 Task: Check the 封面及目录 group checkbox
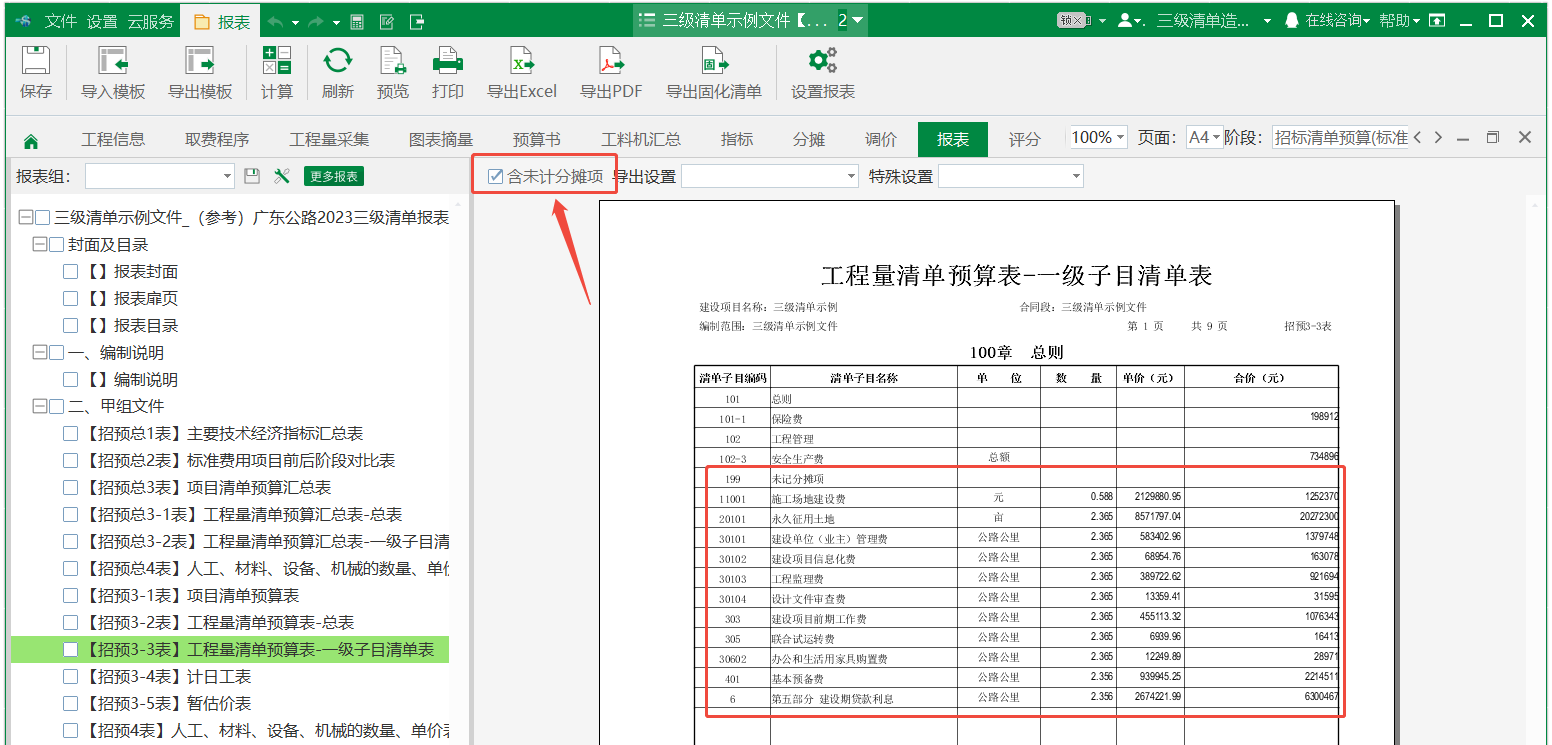click(x=56, y=245)
